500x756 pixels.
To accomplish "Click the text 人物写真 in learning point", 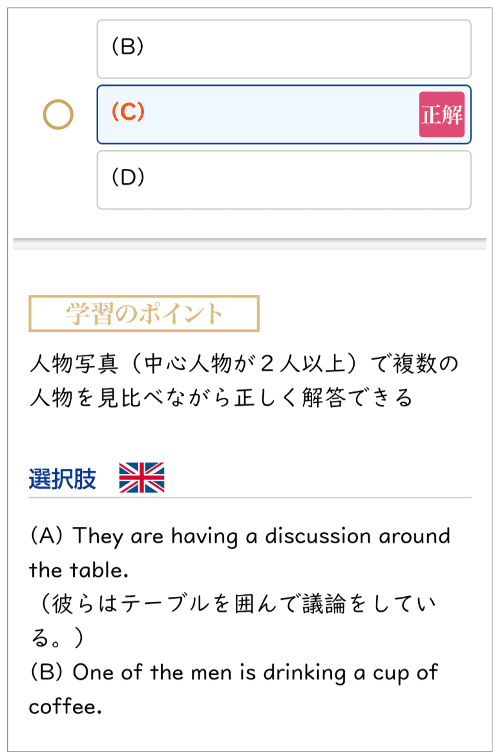I will click(x=74, y=364).
